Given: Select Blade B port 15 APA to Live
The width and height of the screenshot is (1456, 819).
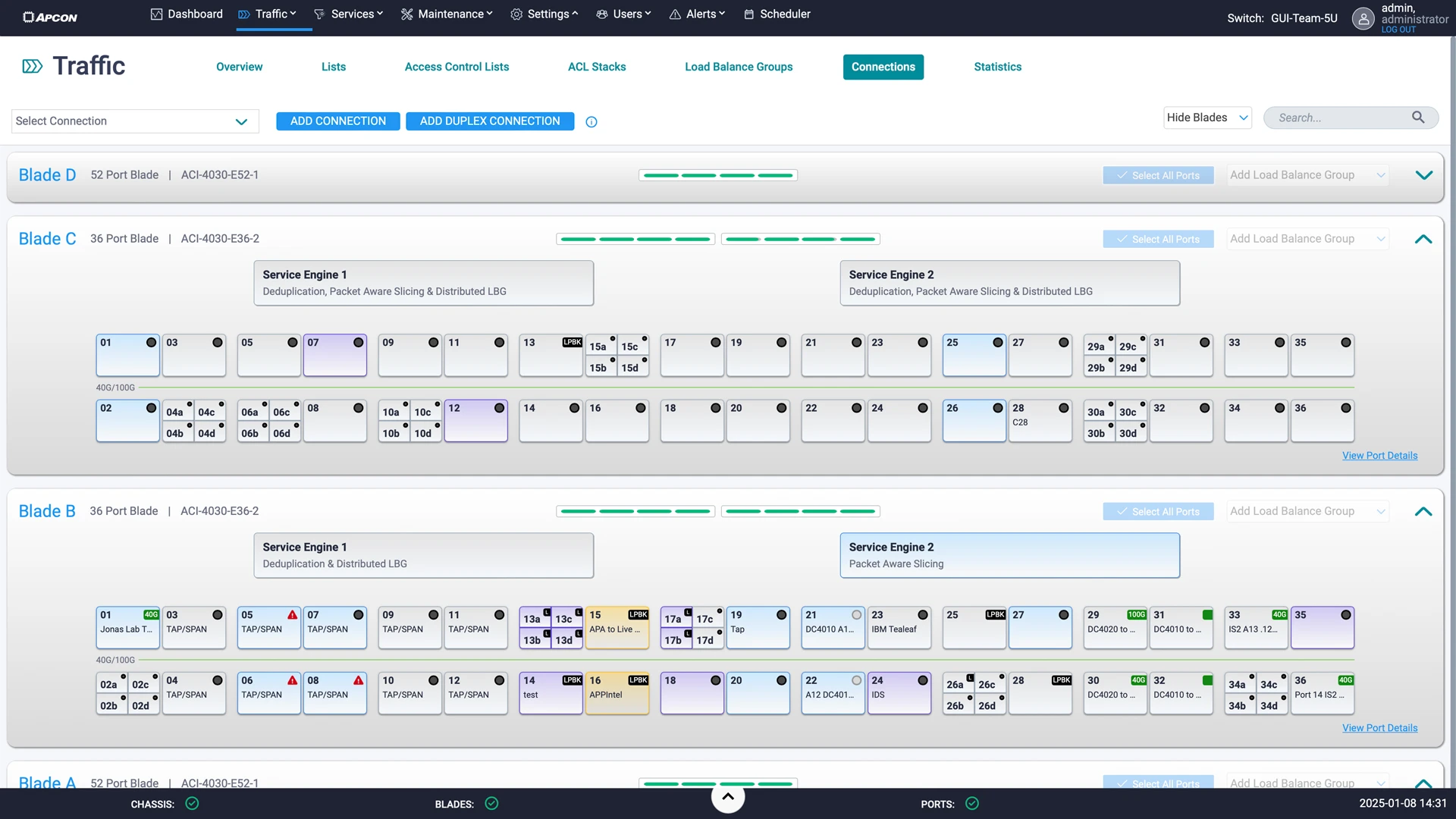Looking at the screenshot, I should [x=617, y=627].
